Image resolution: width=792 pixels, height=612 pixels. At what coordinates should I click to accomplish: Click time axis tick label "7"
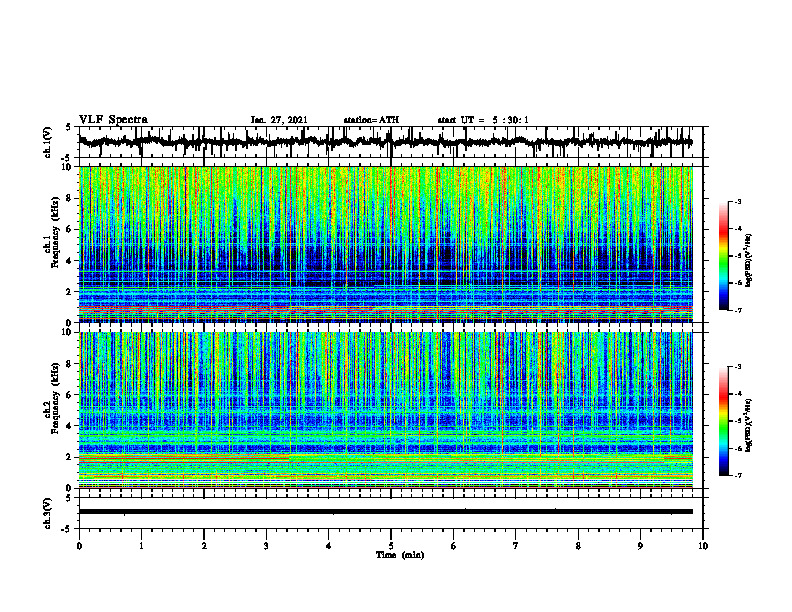click(x=516, y=546)
